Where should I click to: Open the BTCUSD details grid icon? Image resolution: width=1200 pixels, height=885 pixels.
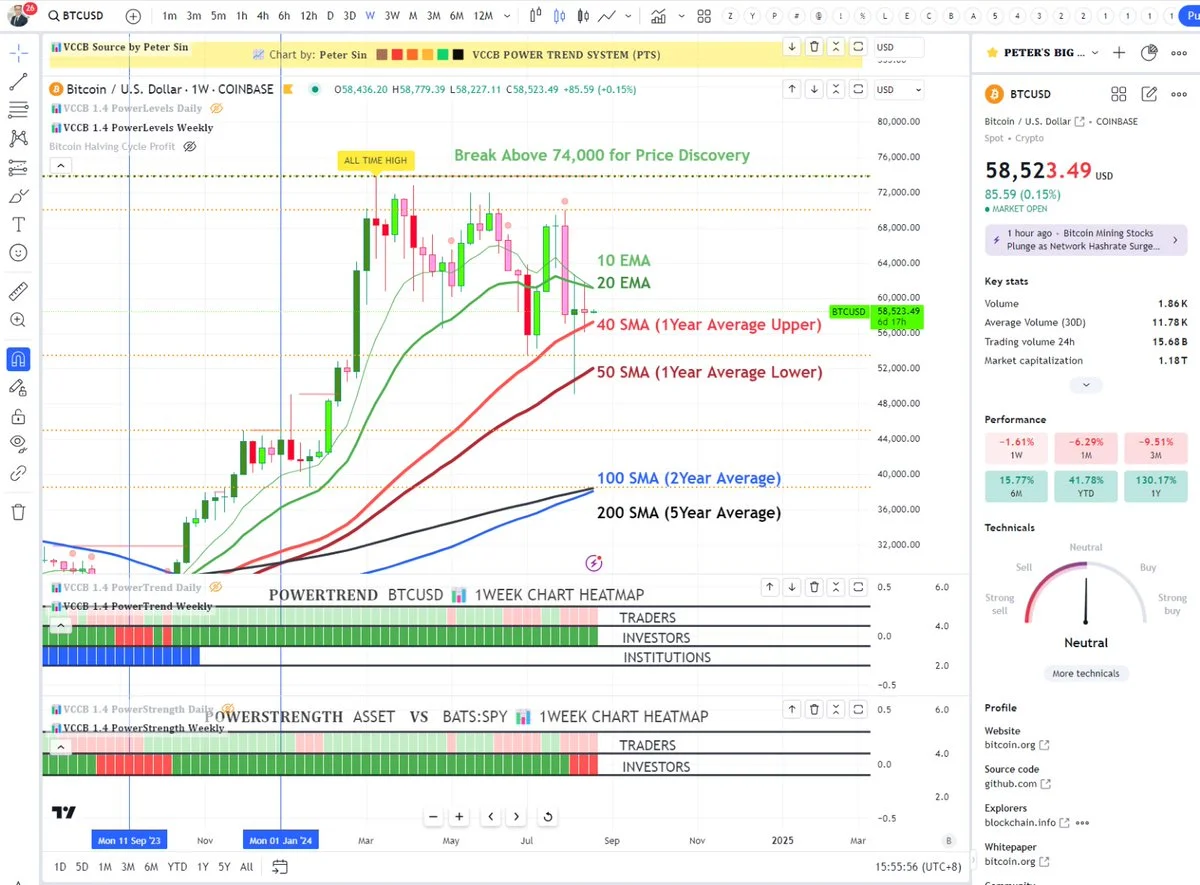point(1119,94)
